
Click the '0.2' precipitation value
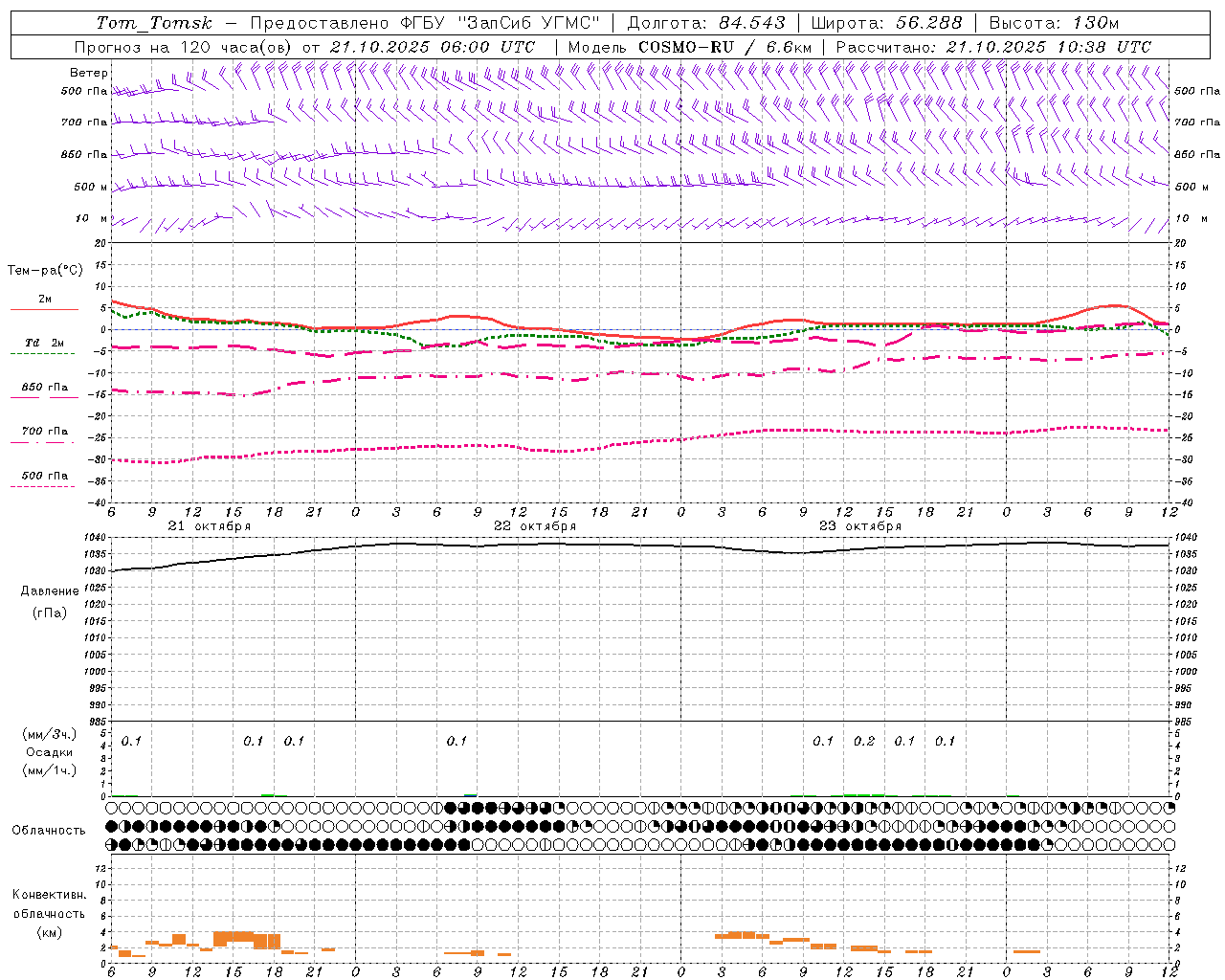tap(864, 742)
